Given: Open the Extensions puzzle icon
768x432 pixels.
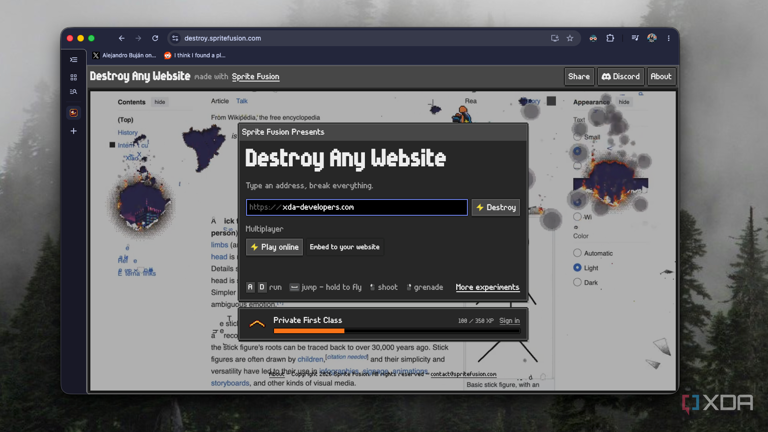Looking at the screenshot, I should click(x=610, y=38).
